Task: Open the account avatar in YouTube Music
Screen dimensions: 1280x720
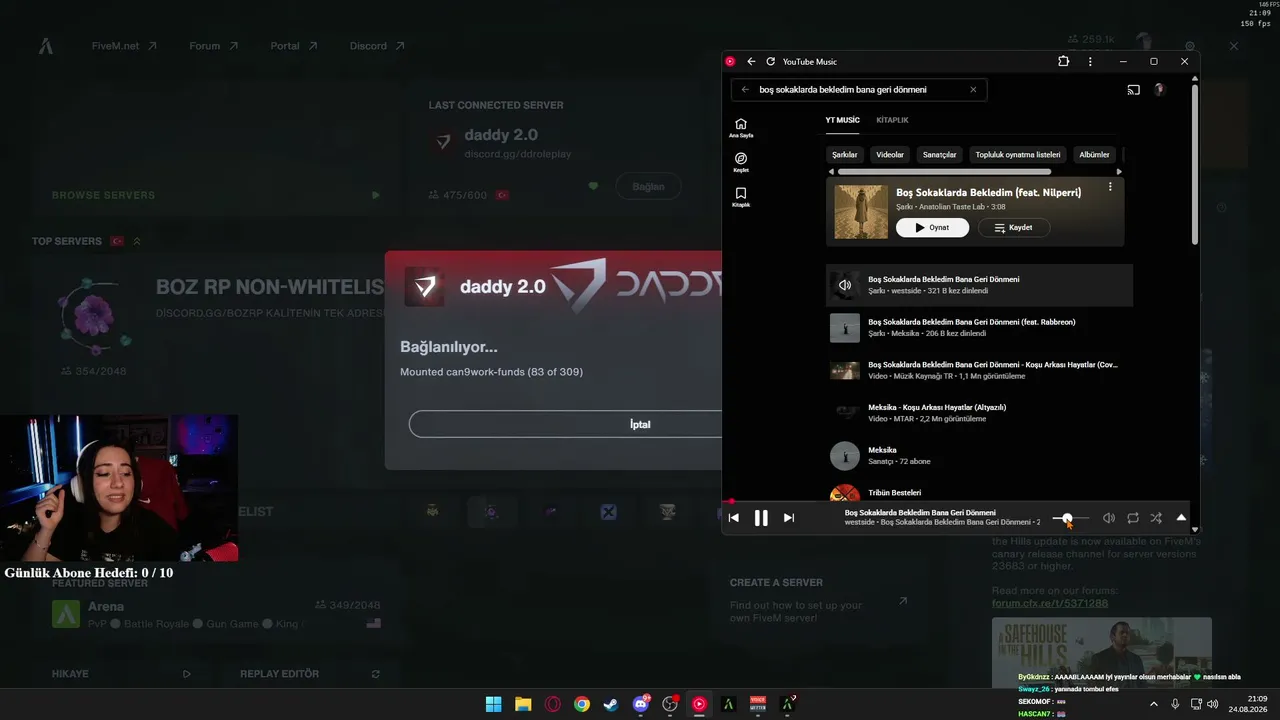Action: [1159, 90]
